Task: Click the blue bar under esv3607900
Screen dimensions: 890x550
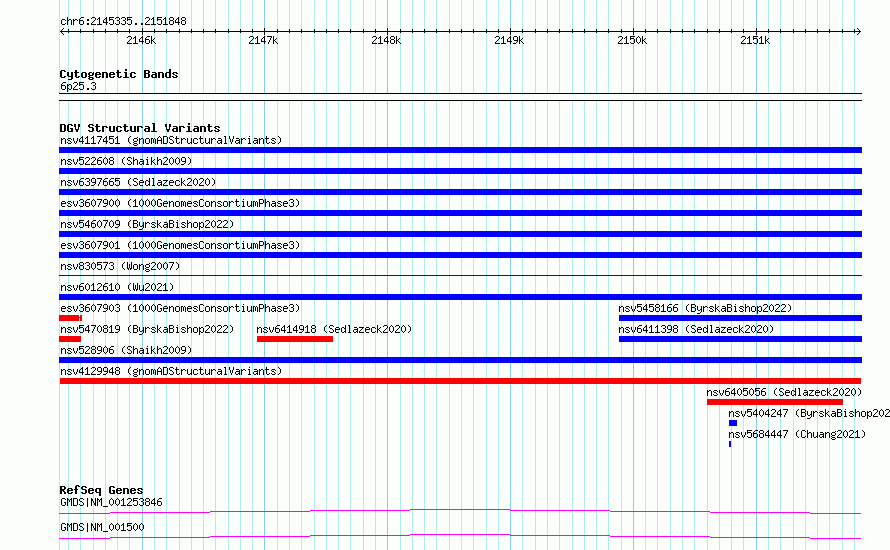Action: tap(460, 213)
